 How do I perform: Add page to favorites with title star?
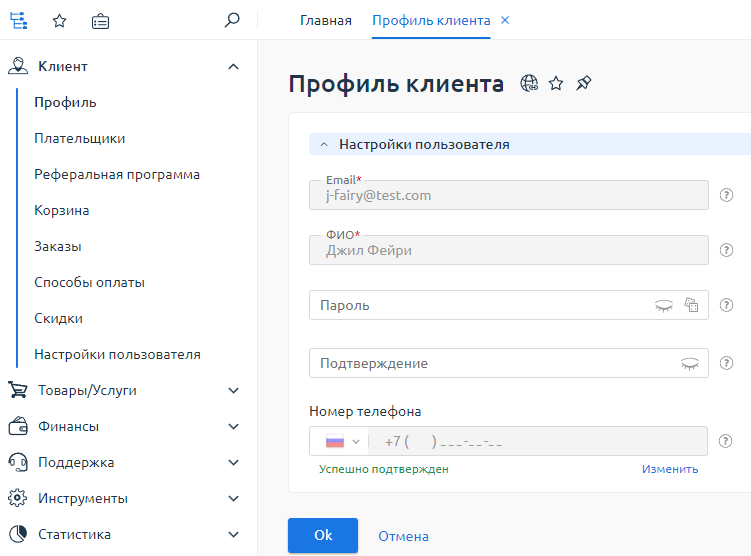pos(557,84)
